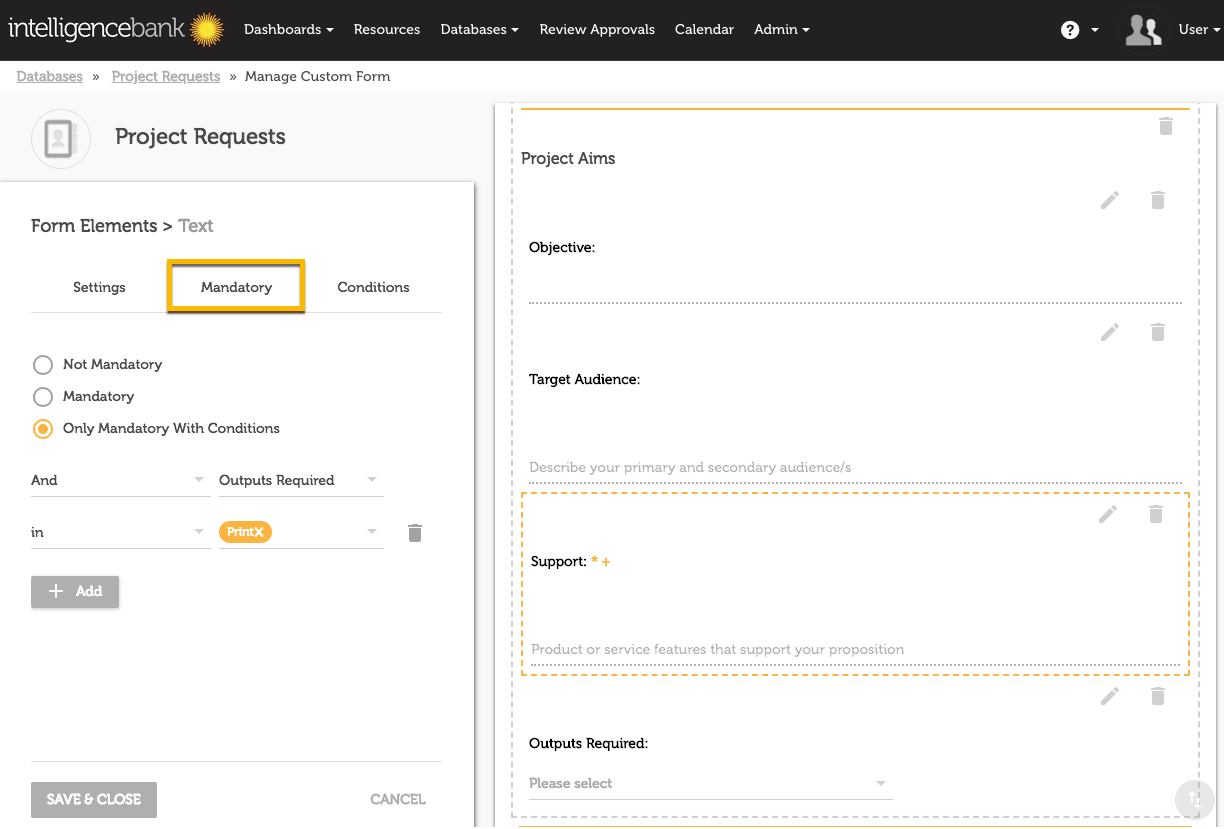Delete the PrintX condition row
The image size is (1224, 829).
(415, 533)
